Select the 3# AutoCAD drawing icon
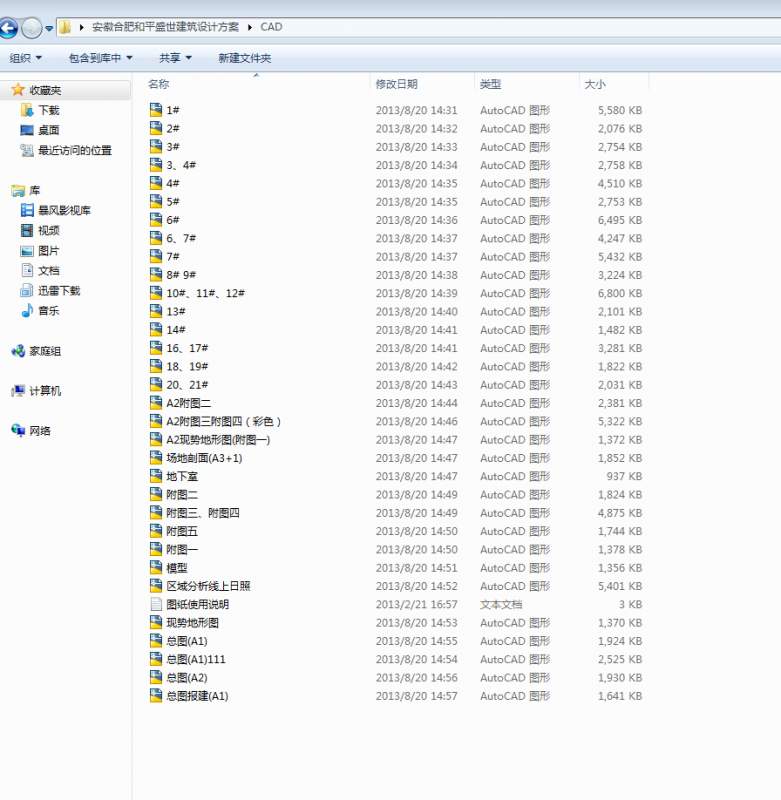 (156, 146)
